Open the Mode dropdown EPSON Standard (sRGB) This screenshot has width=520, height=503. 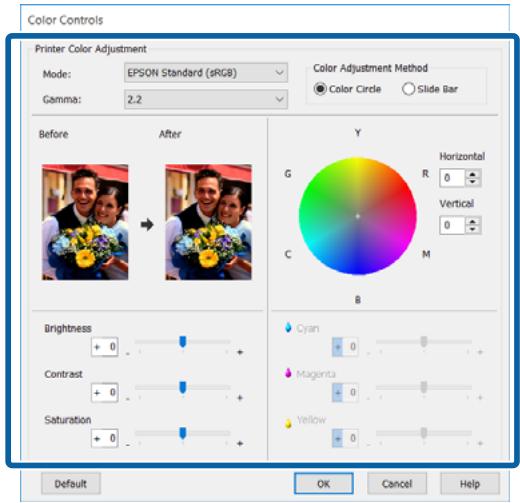click(x=206, y=73)
